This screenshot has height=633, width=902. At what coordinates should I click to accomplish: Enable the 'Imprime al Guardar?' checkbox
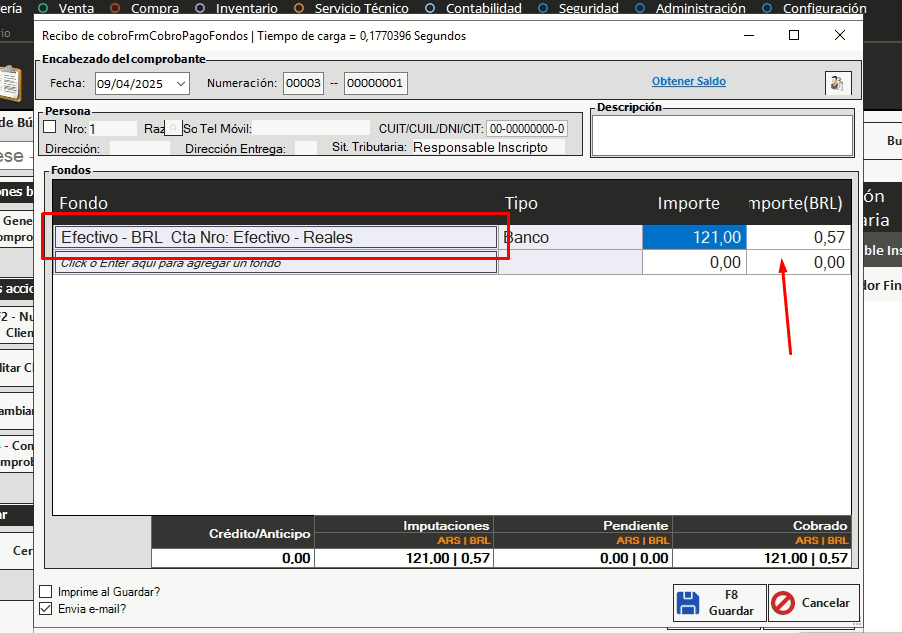pyautogui.click(x=45, y=591)
